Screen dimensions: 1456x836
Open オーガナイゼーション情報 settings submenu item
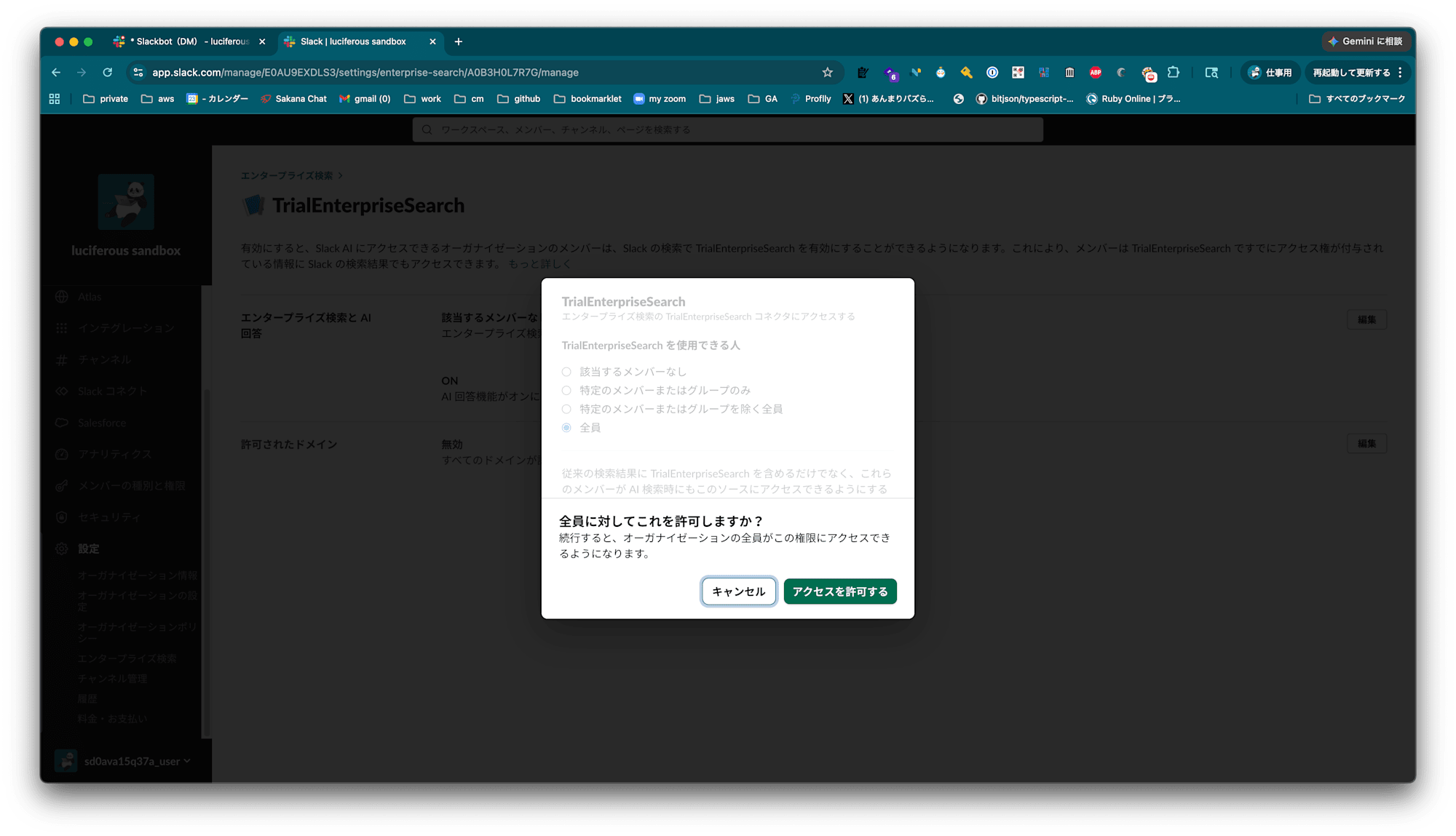[138, 576]
